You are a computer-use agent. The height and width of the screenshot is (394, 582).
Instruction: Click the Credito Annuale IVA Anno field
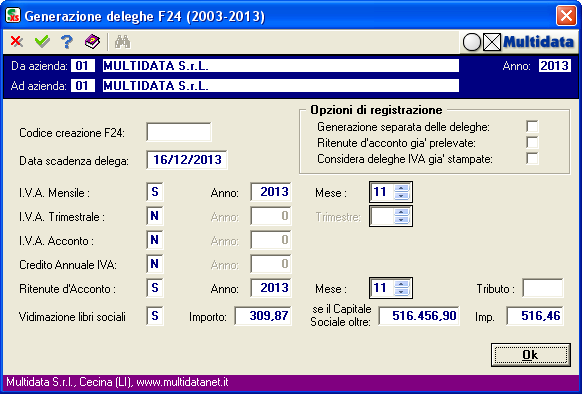pyautogui.click(x=271, y=264)
